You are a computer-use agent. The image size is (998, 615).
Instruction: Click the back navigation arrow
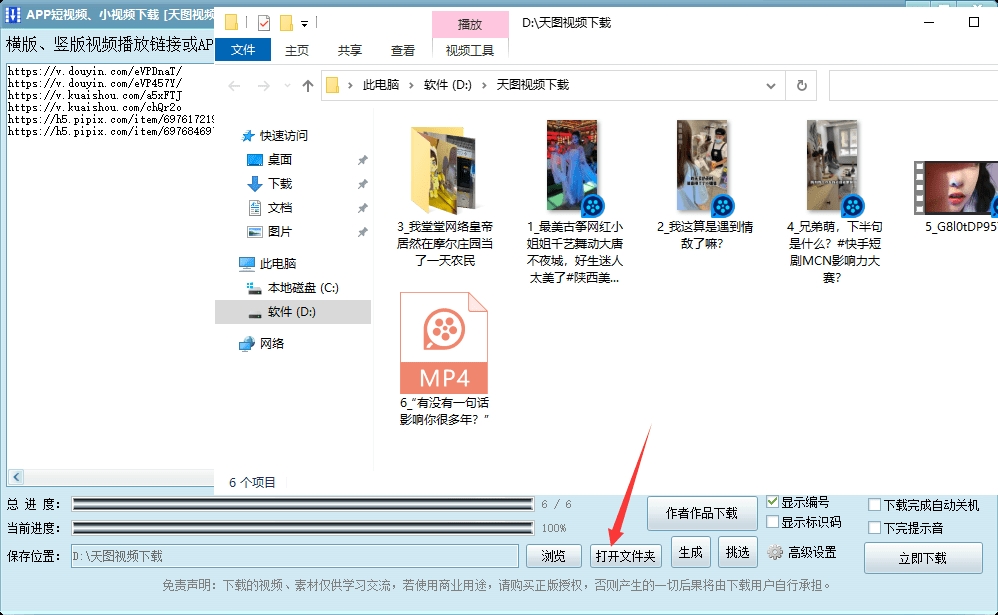tap(234, 85)
